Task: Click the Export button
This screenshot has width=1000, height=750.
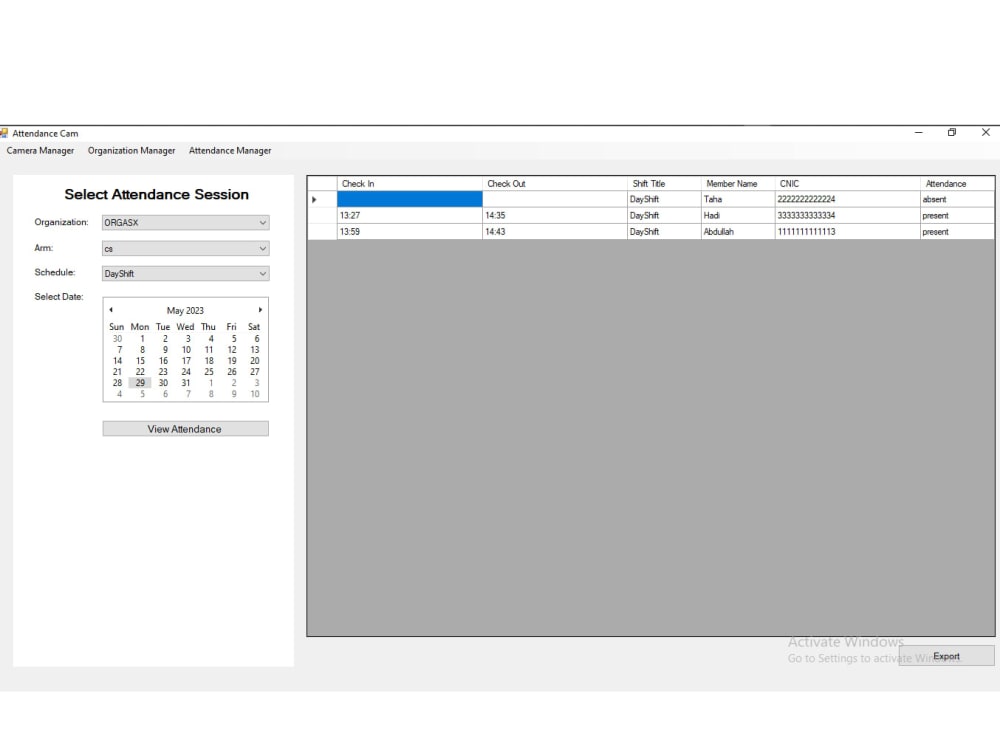Action: (x=946, y=656)
